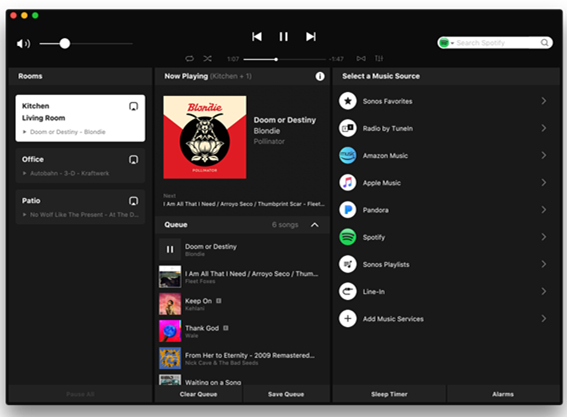
Task: Click the elapsed time 1:07
Action: [x=233, y=59]
